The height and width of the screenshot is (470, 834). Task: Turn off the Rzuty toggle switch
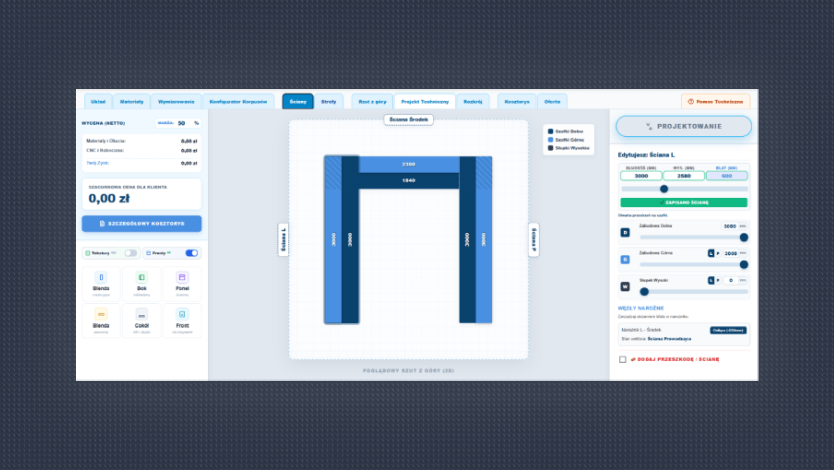click(191, 253)
